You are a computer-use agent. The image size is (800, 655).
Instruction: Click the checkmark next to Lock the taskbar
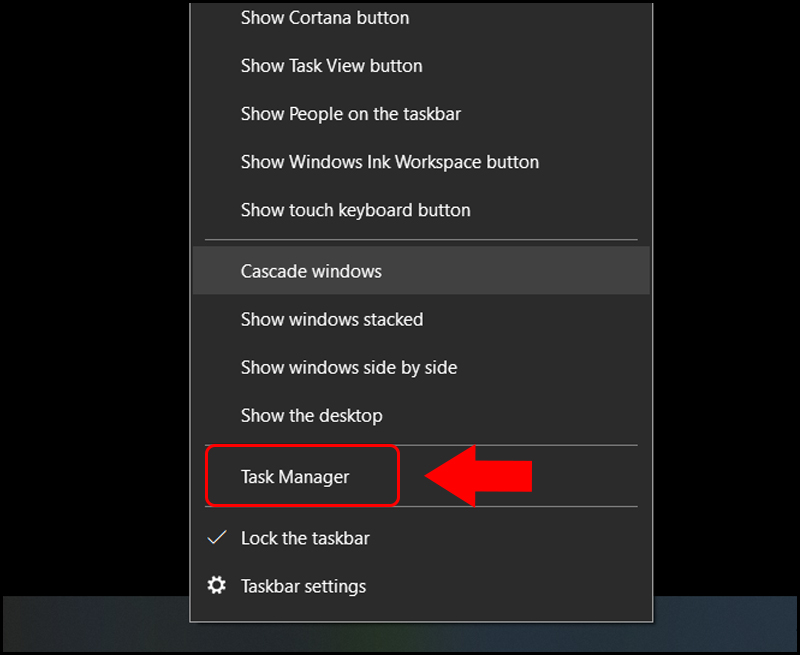tap(215, 537)
